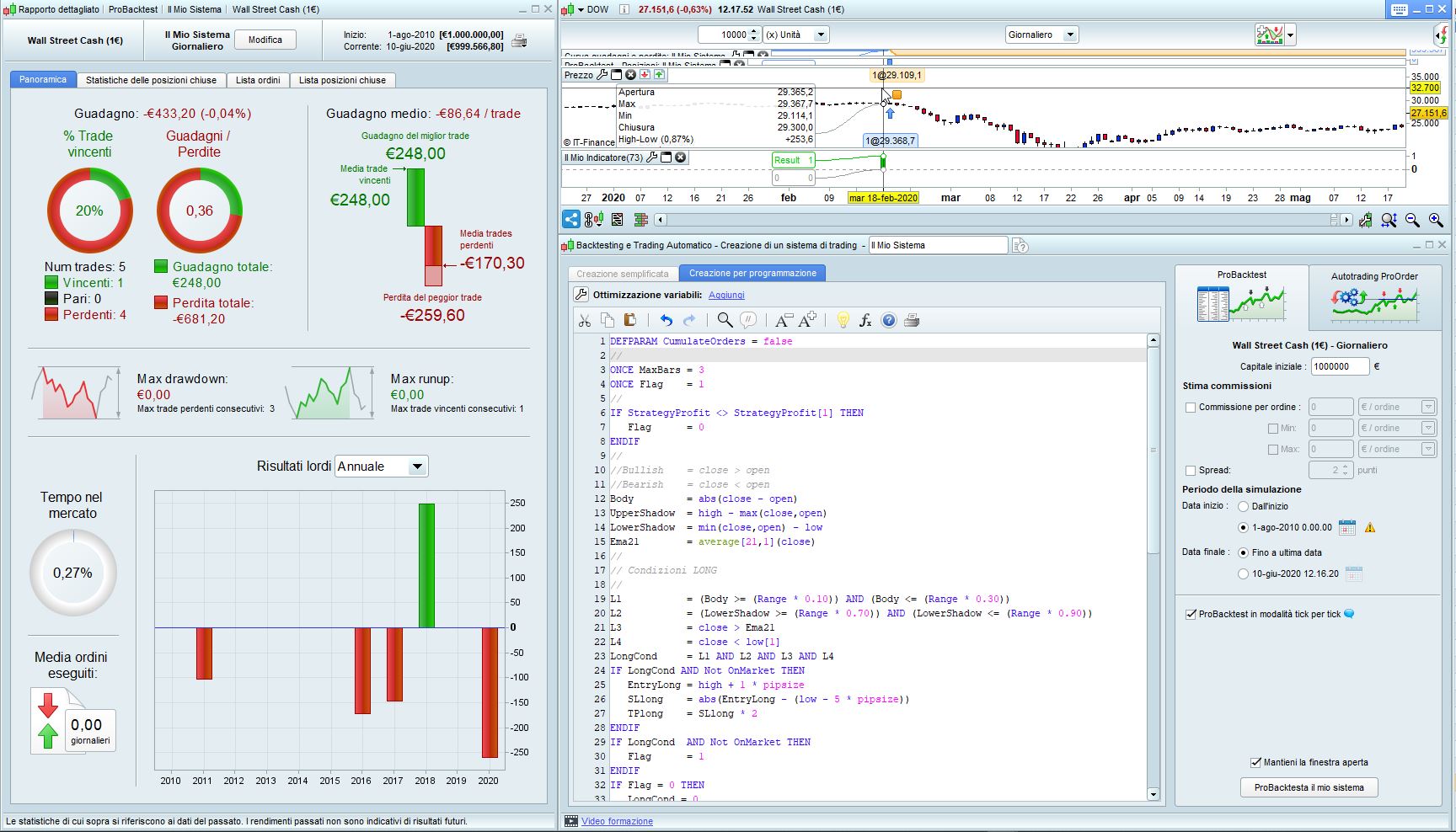Click the yellow lightbulb help icon
The height and width of the screenshot is (832, 1456).
click(842, 320)
